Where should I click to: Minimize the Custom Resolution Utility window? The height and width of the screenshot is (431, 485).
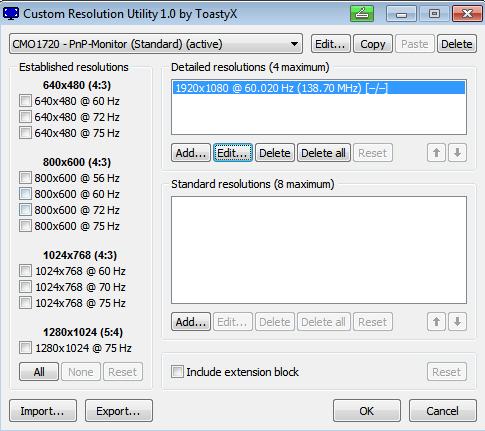click(401, 14)
